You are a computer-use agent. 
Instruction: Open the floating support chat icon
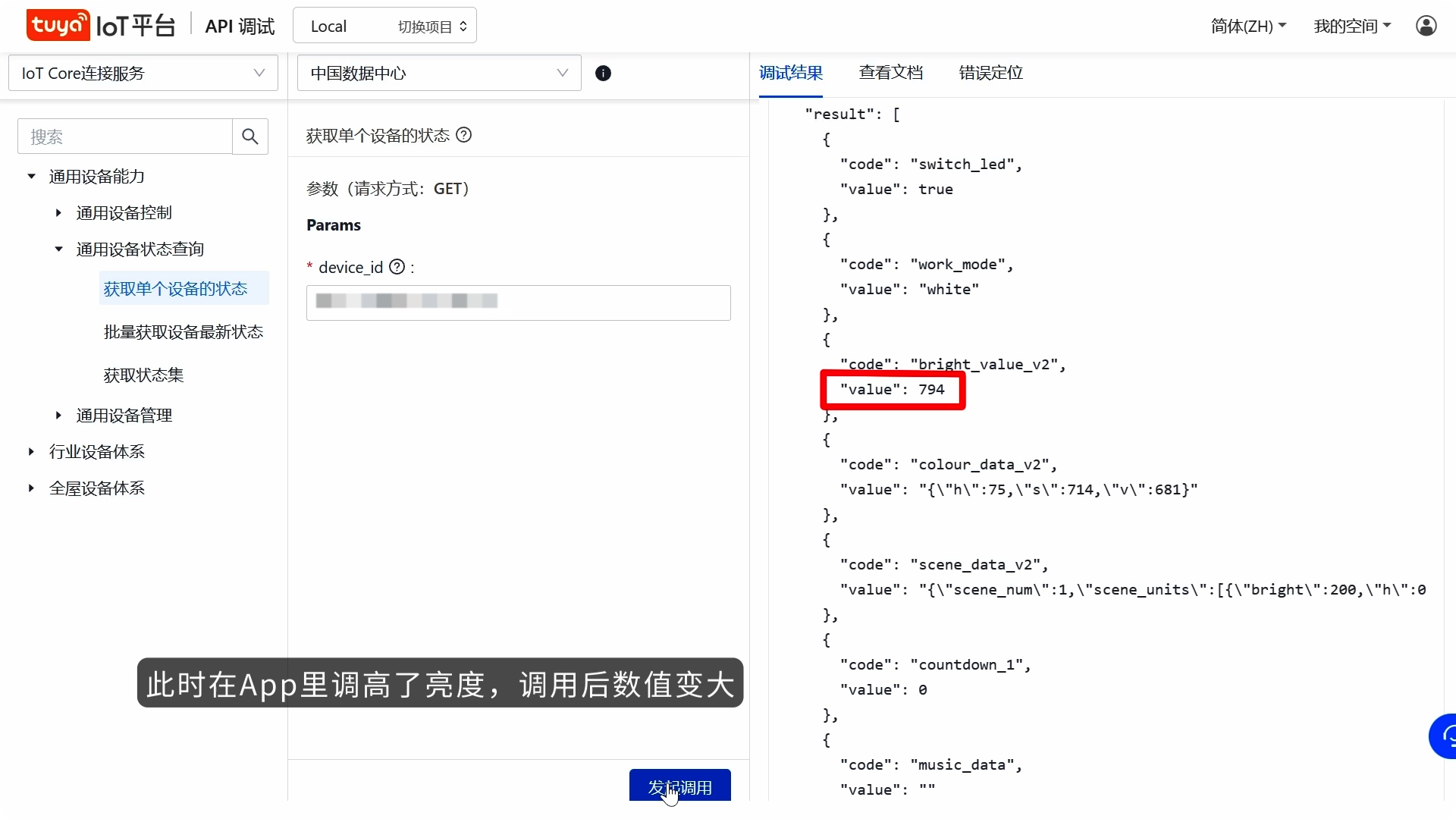(x=1445, y=736)
